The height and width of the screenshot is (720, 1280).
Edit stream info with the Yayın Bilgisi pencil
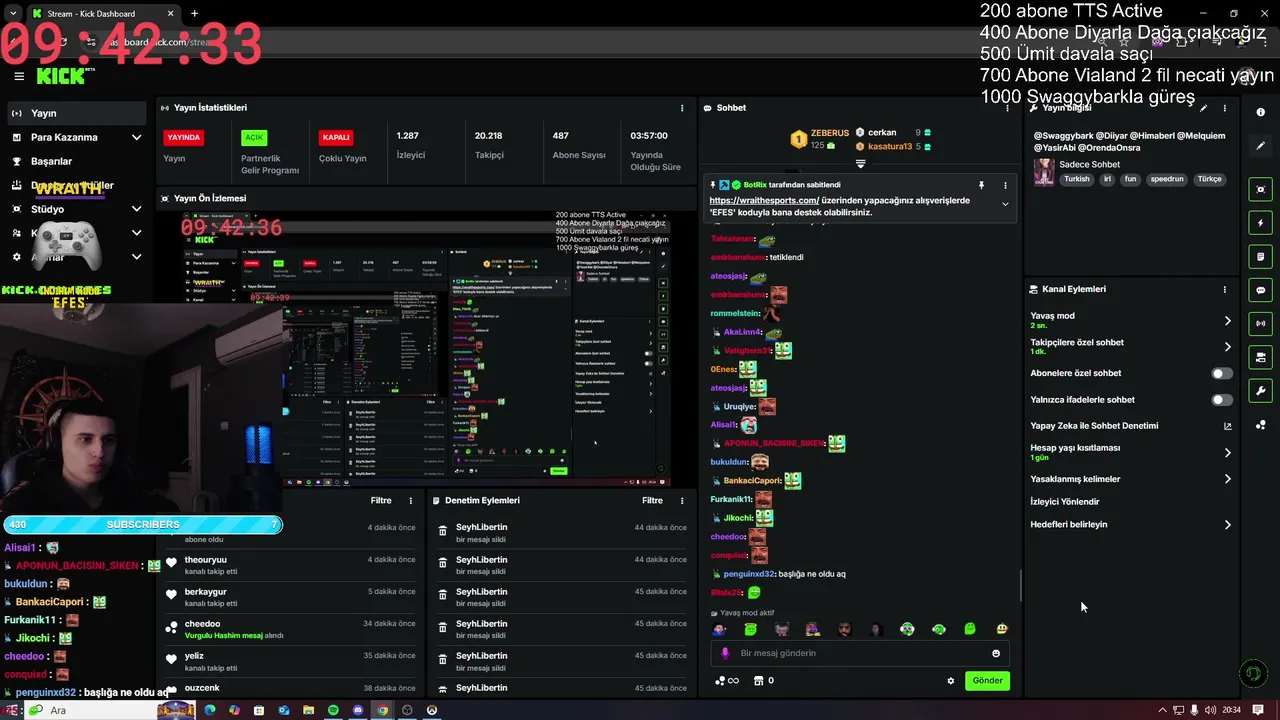(x=1204, y=108)
